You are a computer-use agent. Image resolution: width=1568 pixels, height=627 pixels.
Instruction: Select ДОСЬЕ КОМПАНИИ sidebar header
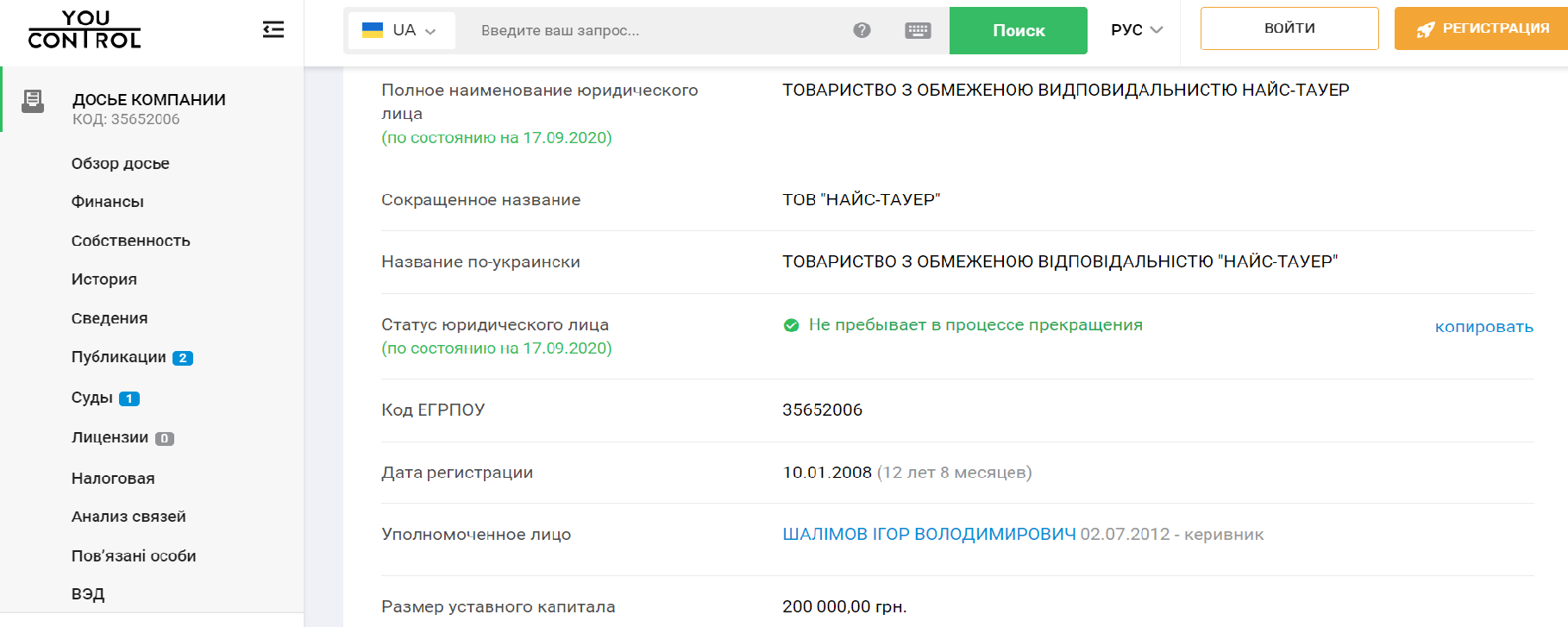[x=149, y=100]
